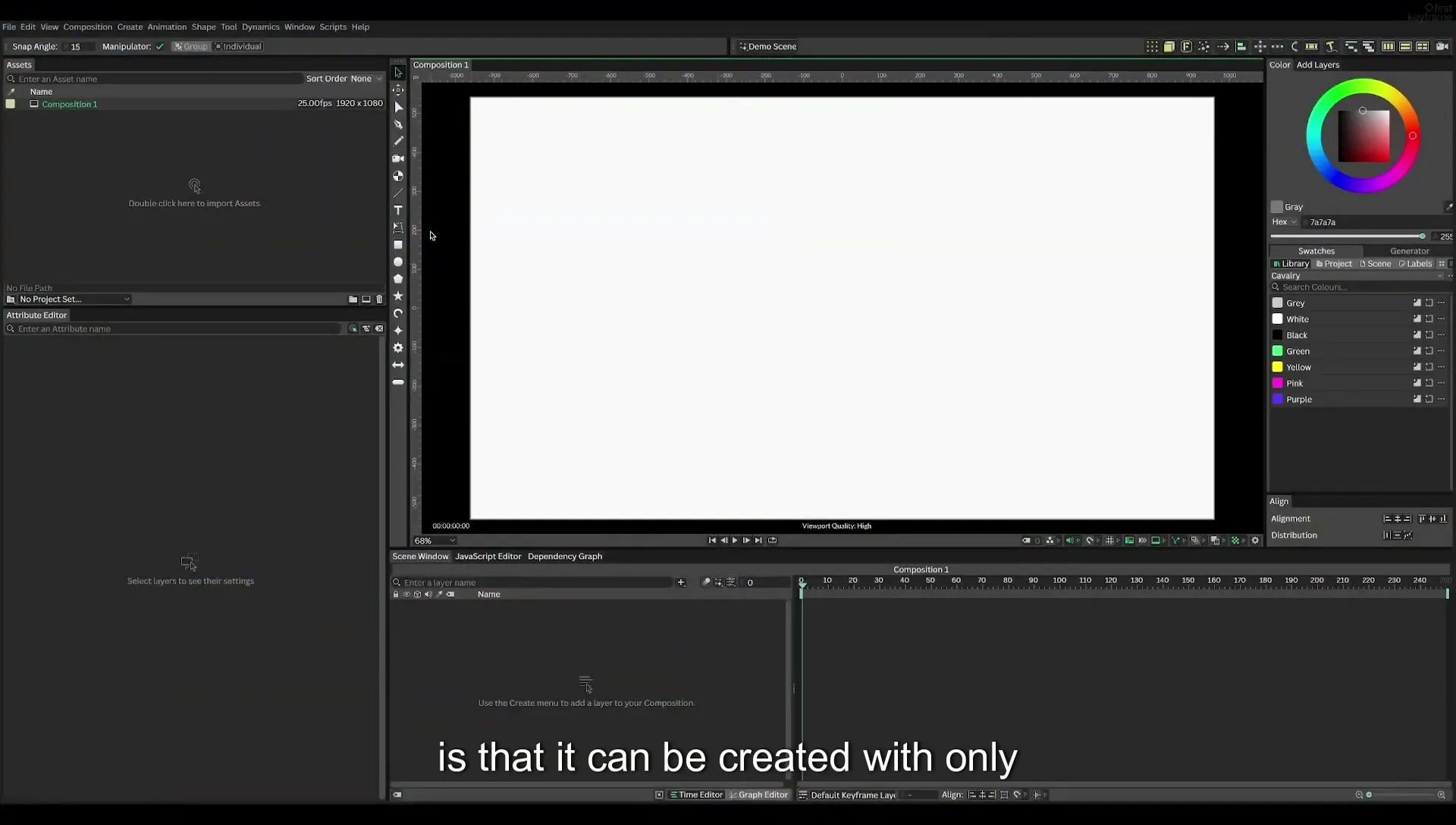
Task: Switch to the Dependency Graph tab
Action: [565, 557]
